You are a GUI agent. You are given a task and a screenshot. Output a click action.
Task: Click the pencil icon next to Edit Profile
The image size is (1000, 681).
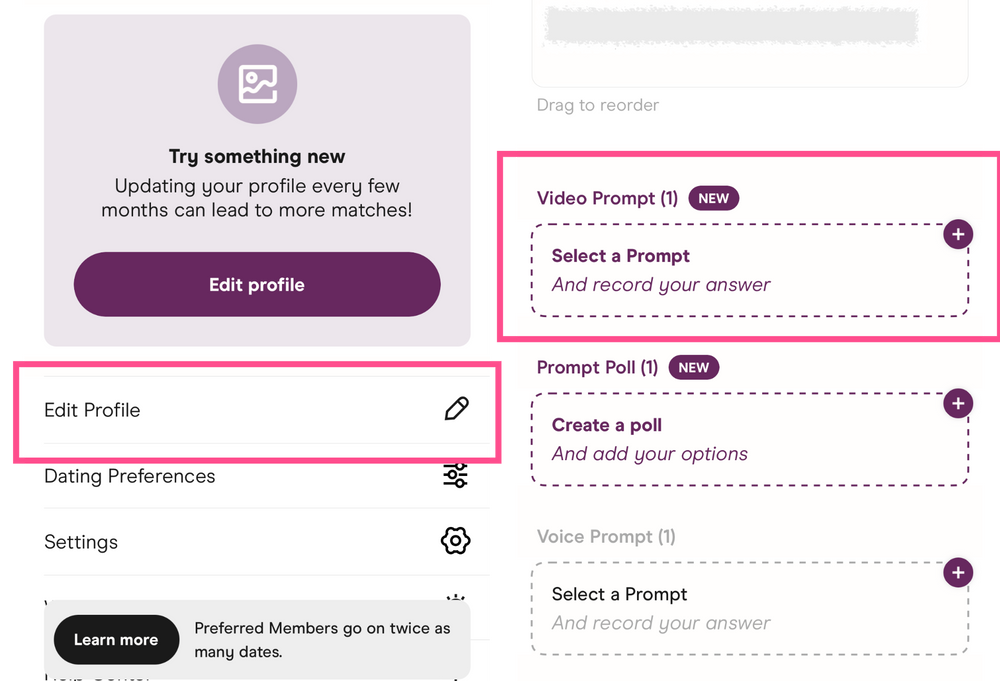(455, 409)
